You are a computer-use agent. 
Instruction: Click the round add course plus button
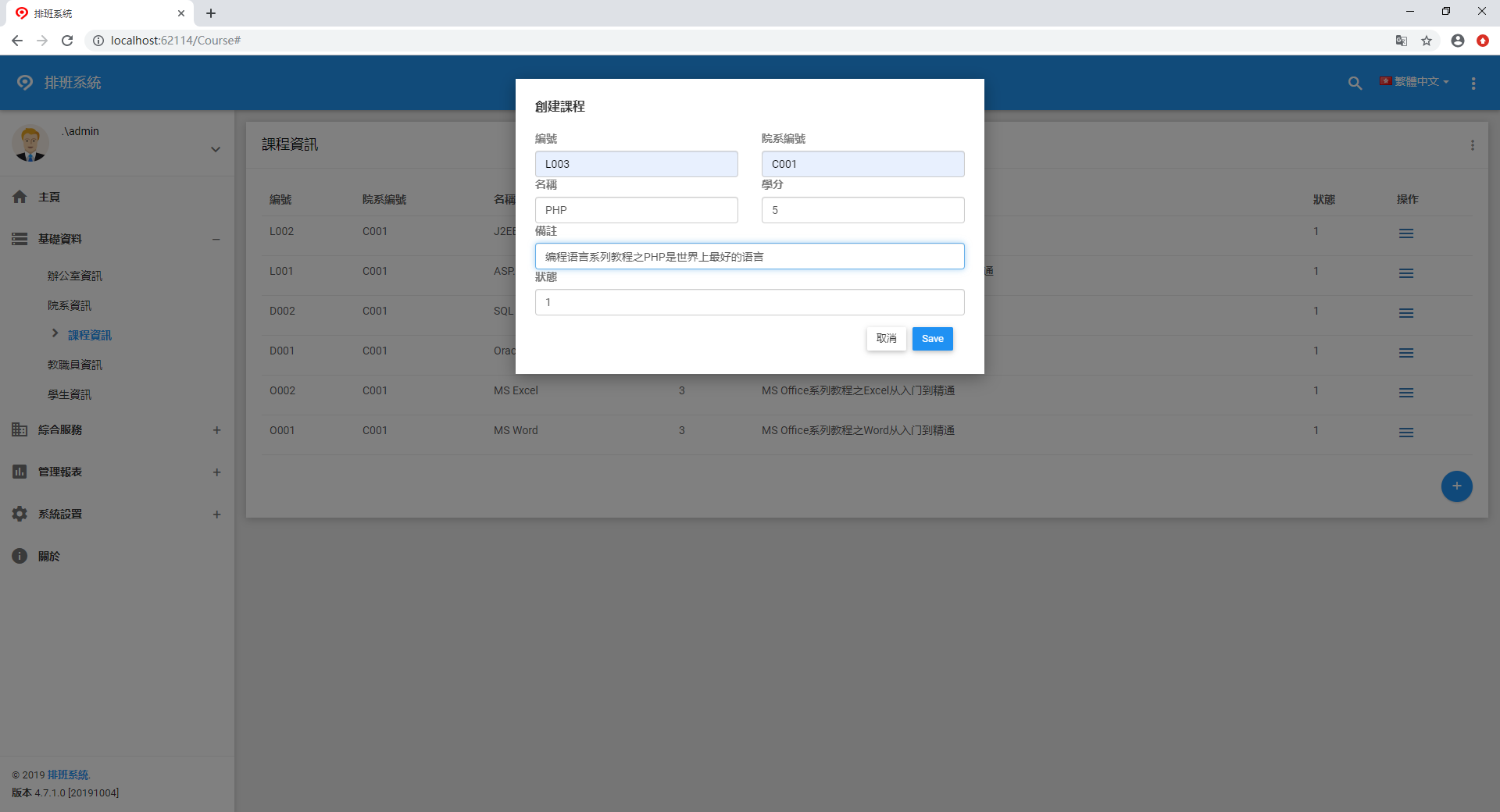[1456, 486]
